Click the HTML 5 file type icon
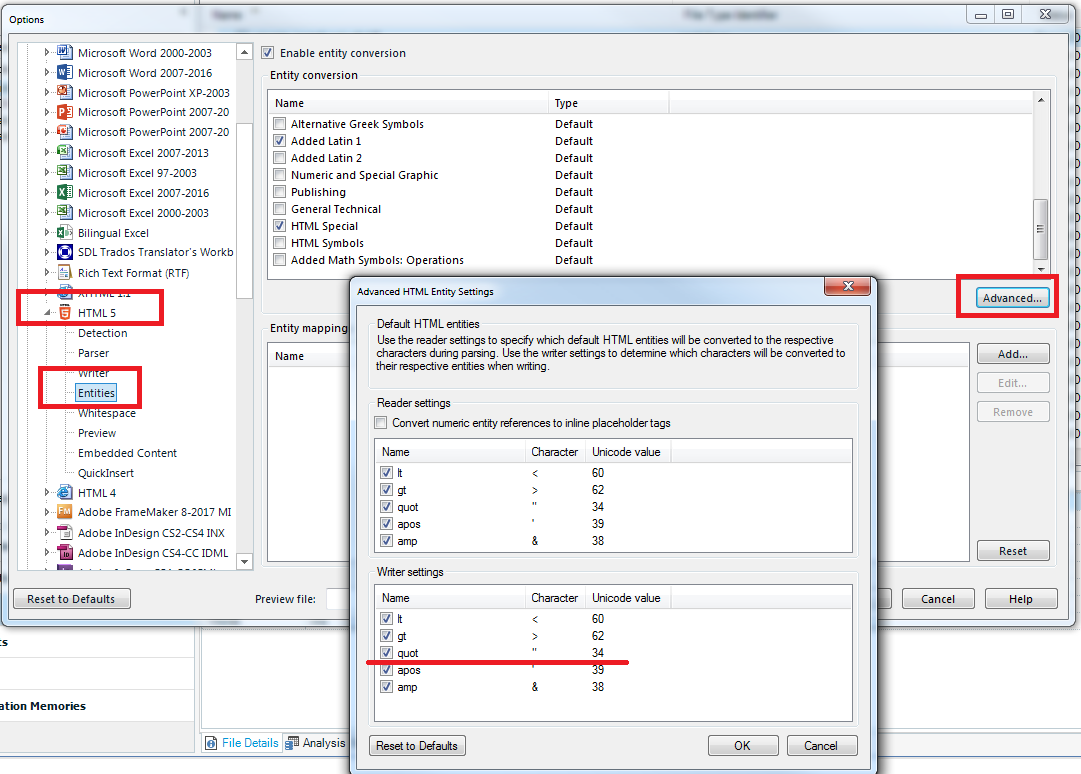 (x=64, y=313)
